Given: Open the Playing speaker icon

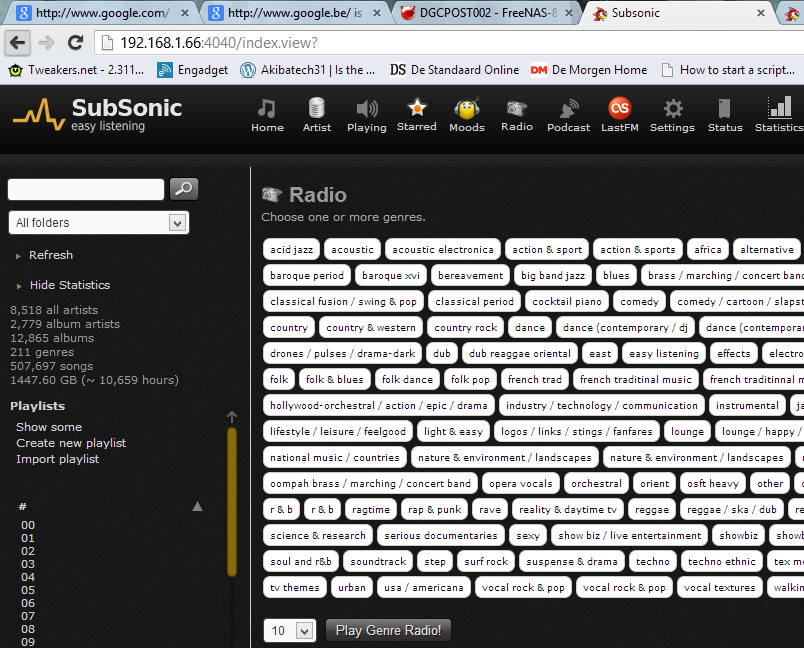Looking at the screenshot, I should point(367,109).
